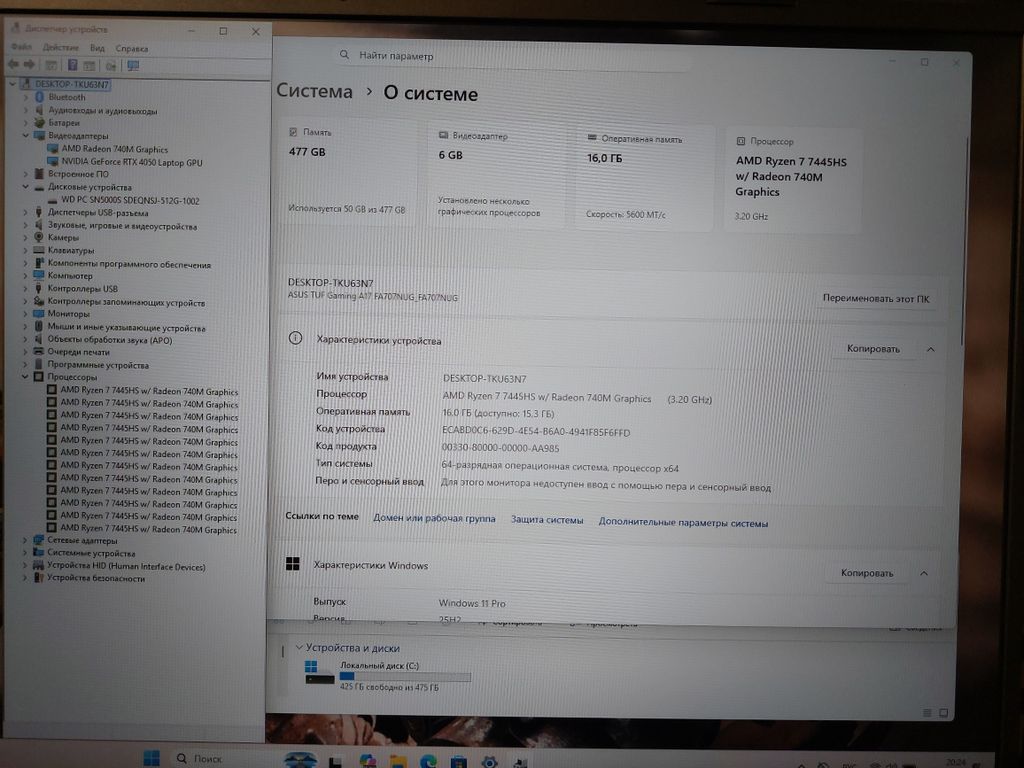Click the Камеры camera icon
This screenshot has width=1024, height=768.
click(x=39, y=237)
